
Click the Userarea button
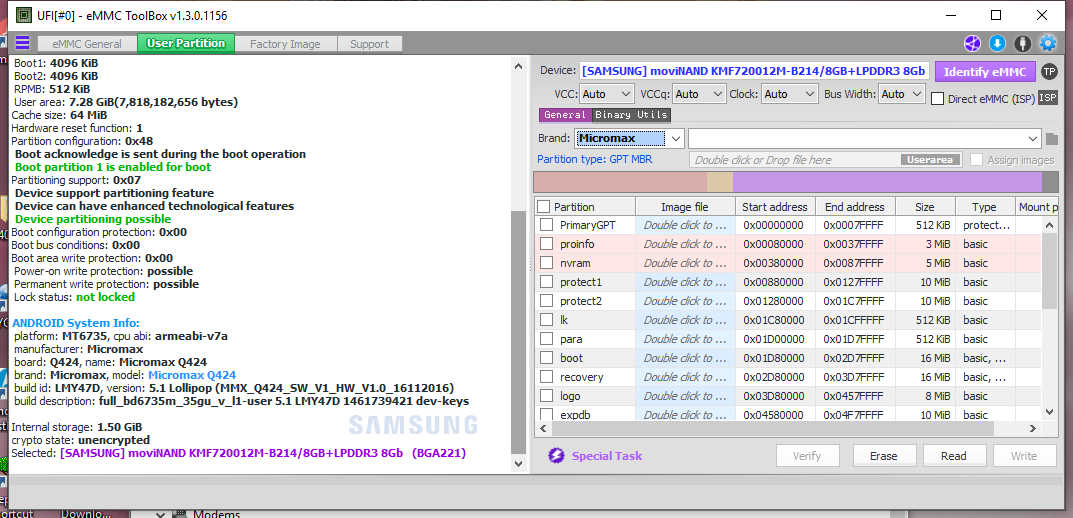(930, 159)
